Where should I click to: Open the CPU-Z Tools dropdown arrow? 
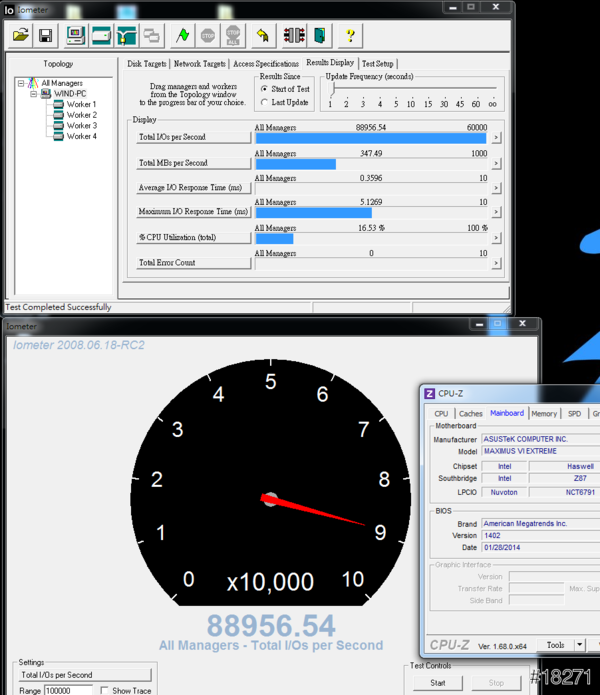coord(579,645)
